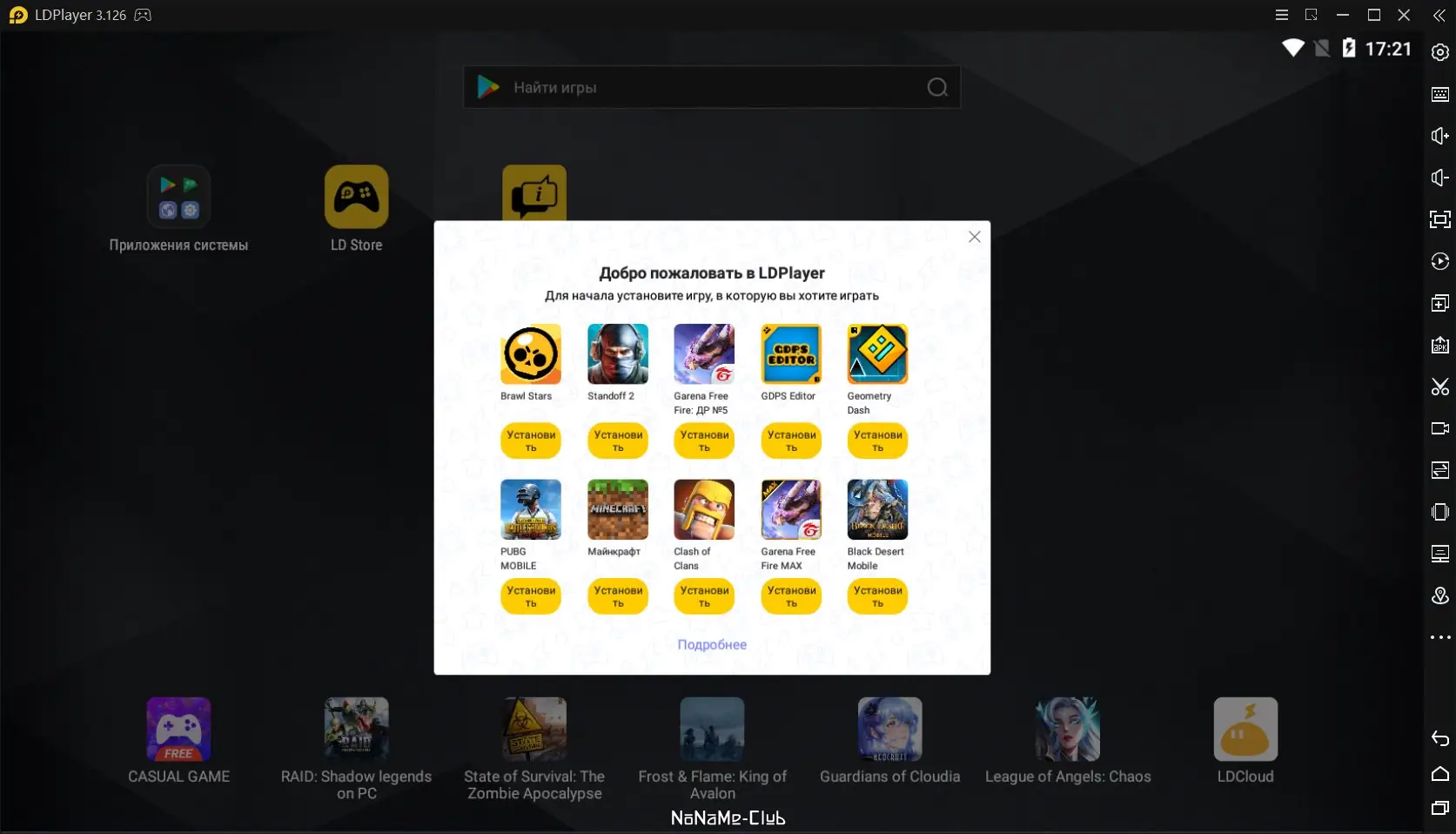Open the keyboard mapping tool

(1440, 94)
